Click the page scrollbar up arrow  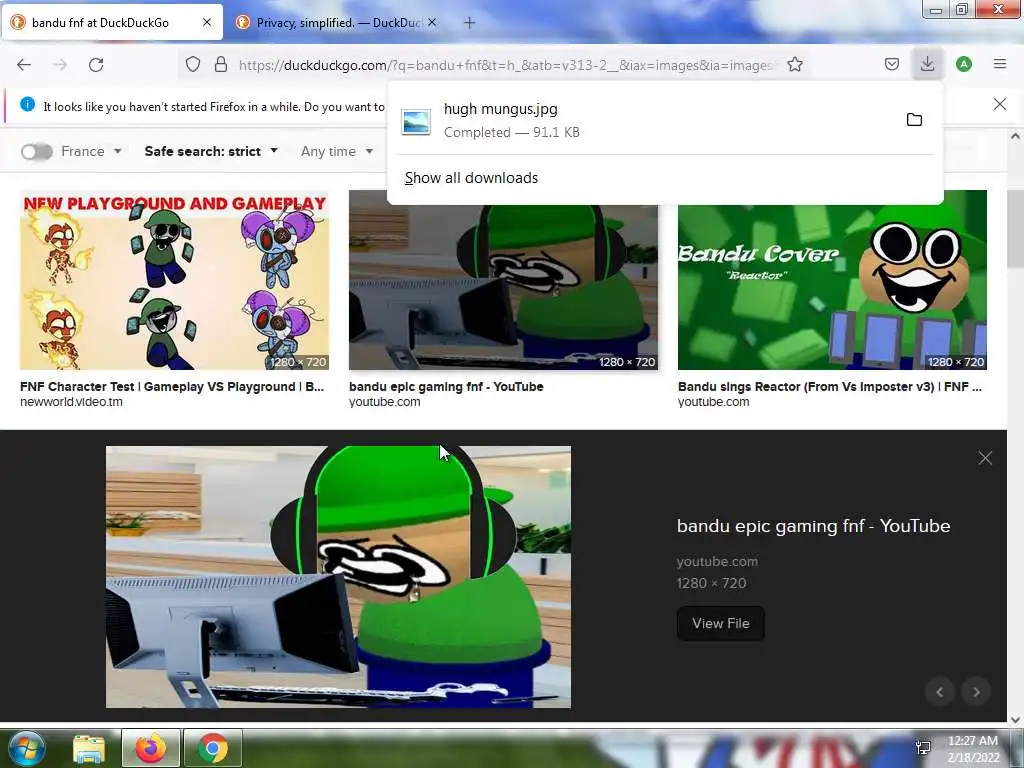point(1015,136)
